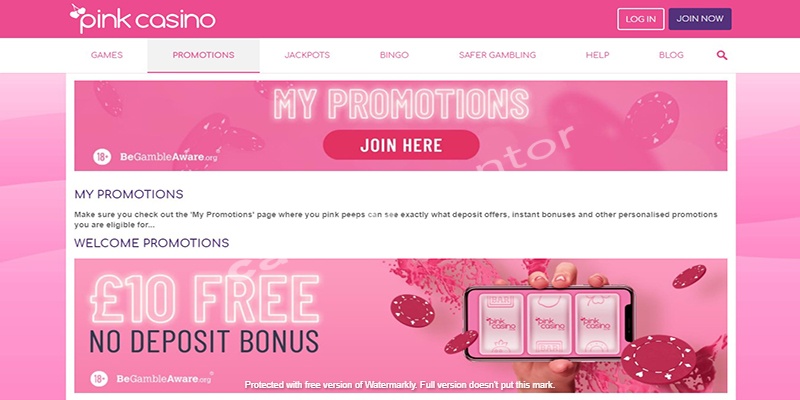The image size is (800, 400).
Task: Visit the Safer Gambling page
Action: point(497,55)
